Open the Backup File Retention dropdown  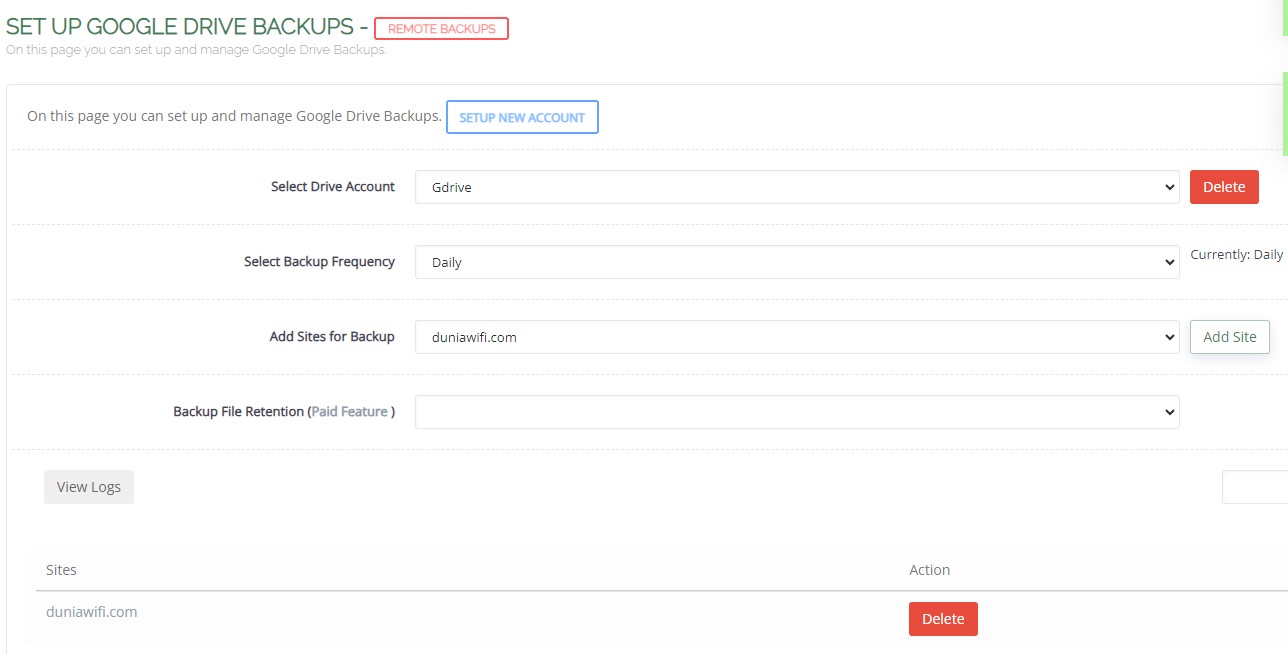795,412
